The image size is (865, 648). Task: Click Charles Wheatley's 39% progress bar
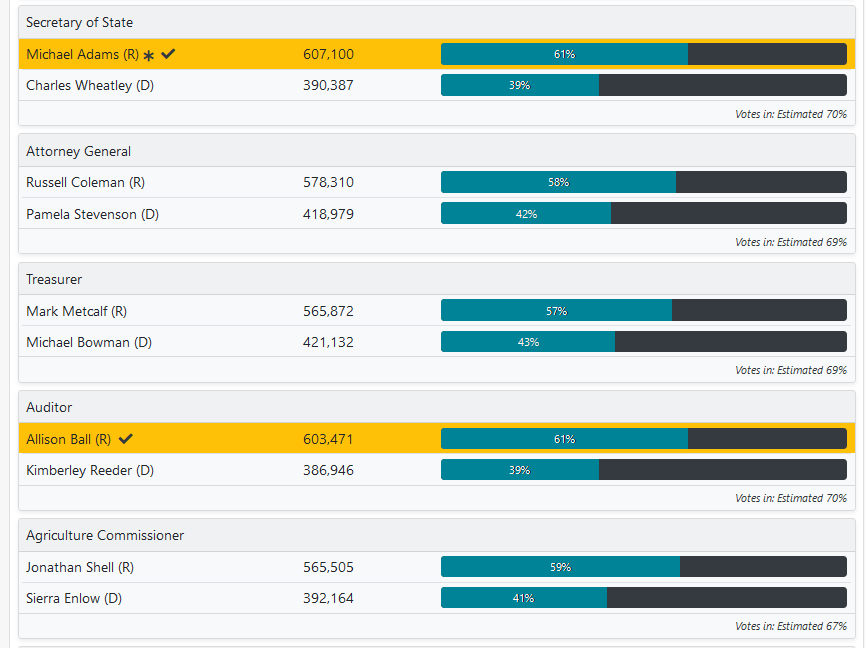pos(644,85)
